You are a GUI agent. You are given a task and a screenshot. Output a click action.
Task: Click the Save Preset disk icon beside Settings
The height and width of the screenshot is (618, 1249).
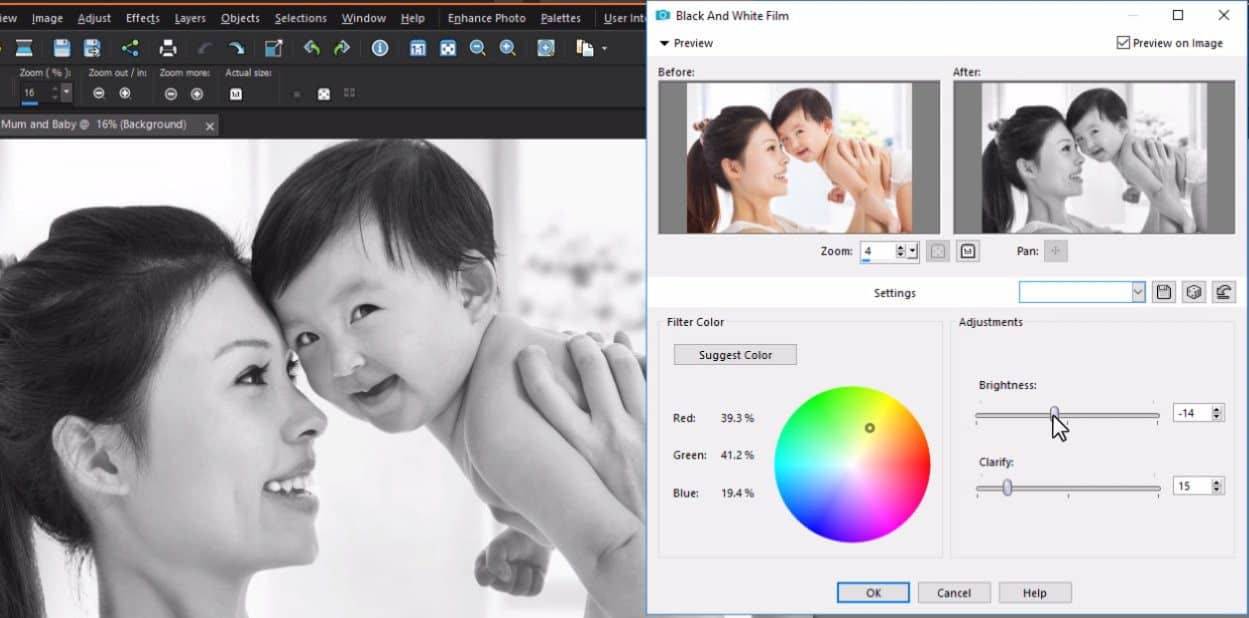(x=1162, y=292)
